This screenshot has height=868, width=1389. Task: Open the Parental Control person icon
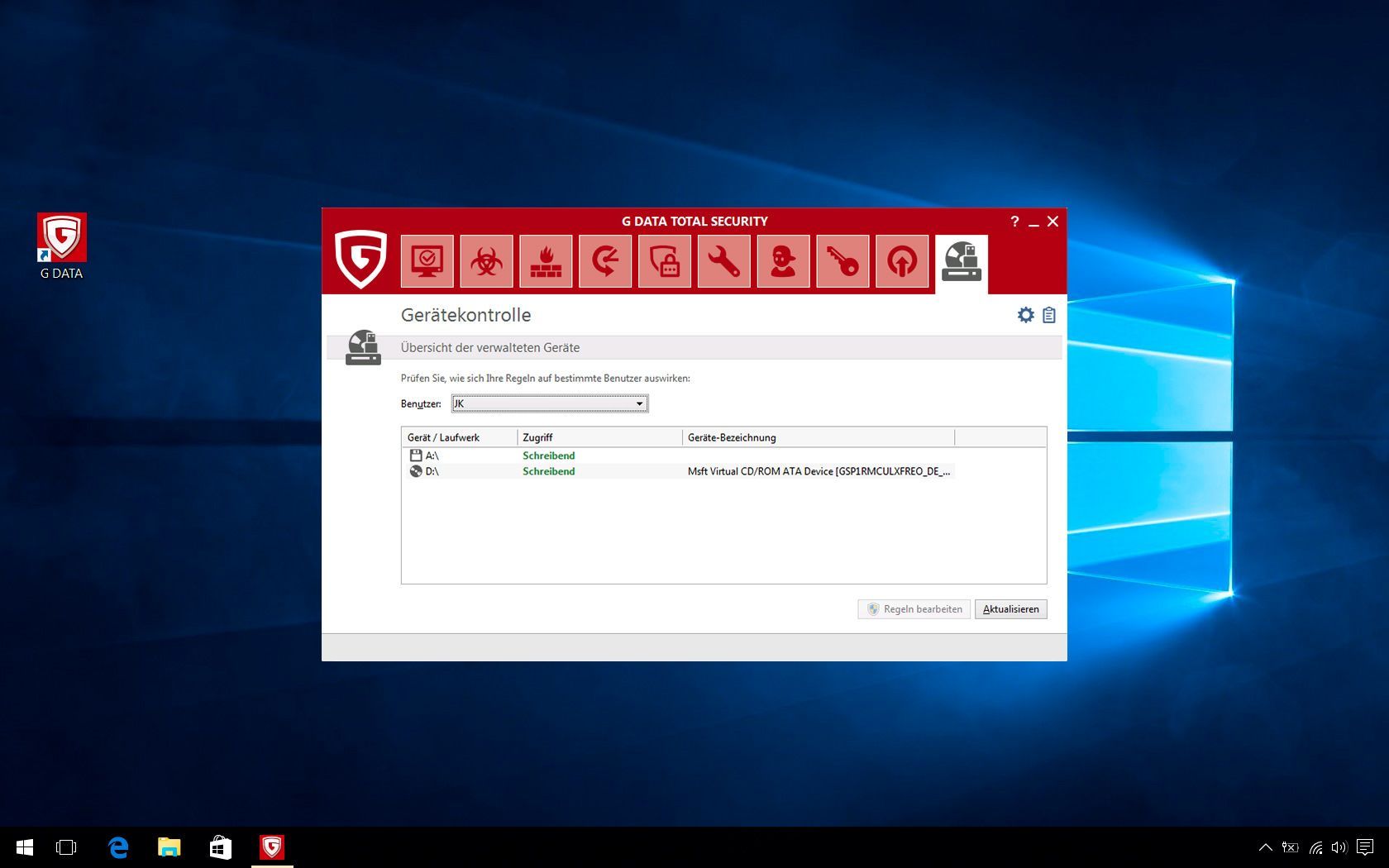point(783,261)
